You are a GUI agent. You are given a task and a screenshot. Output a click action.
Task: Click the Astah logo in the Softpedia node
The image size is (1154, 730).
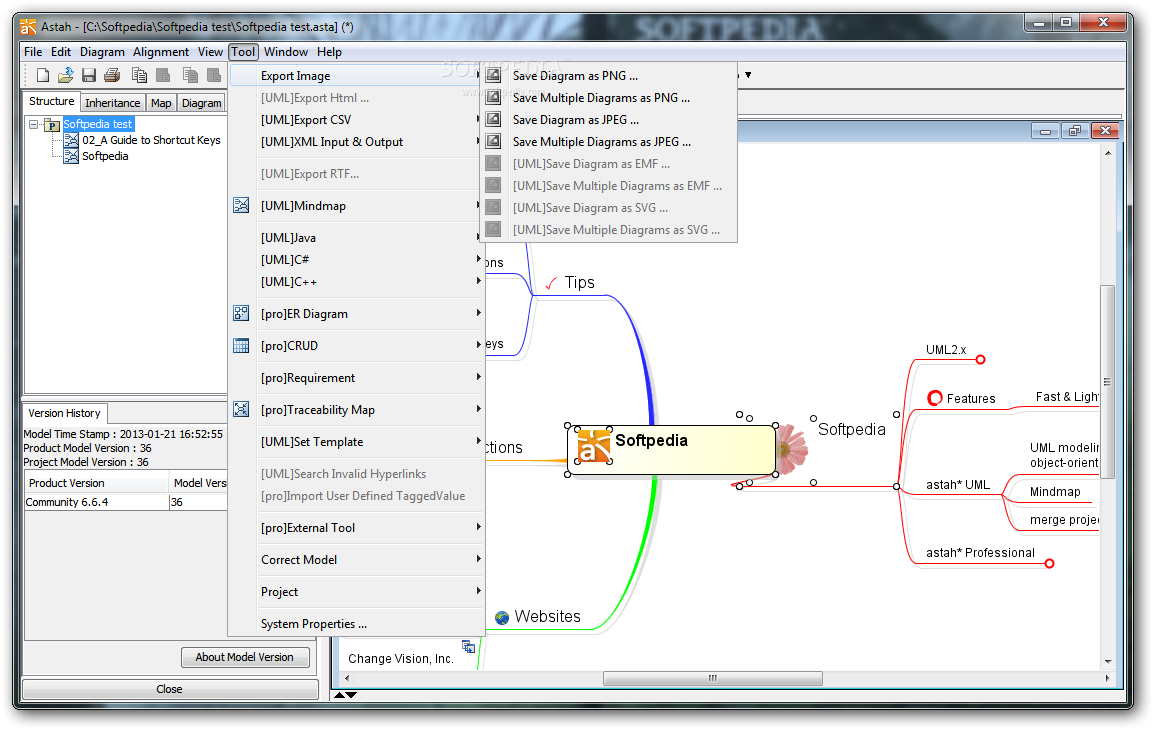click(x=594, y=446)
